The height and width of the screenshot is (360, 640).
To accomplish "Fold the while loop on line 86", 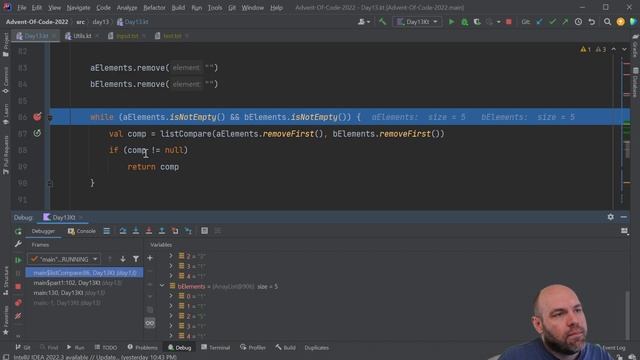I will click(x=50, y=118).
